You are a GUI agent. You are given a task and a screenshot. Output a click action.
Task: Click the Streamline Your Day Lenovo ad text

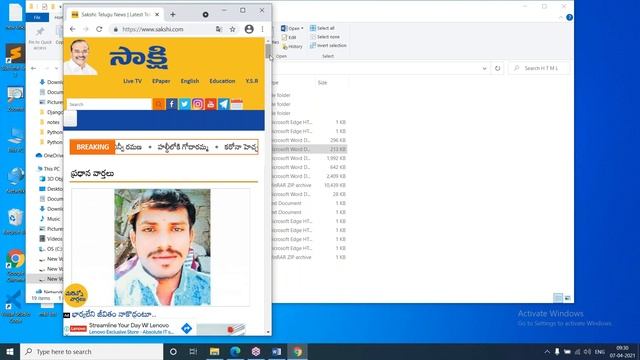(x=129, y=325)
